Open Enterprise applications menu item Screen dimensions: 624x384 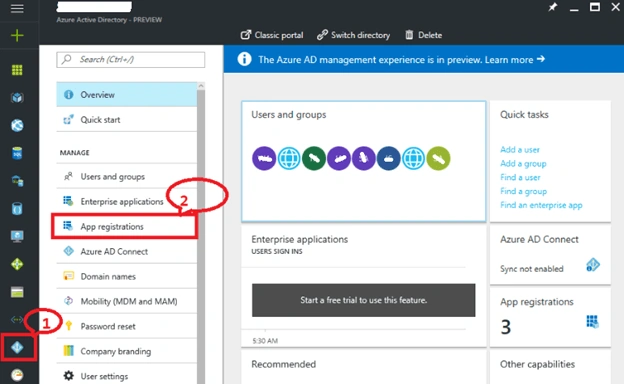click(127, 202)
